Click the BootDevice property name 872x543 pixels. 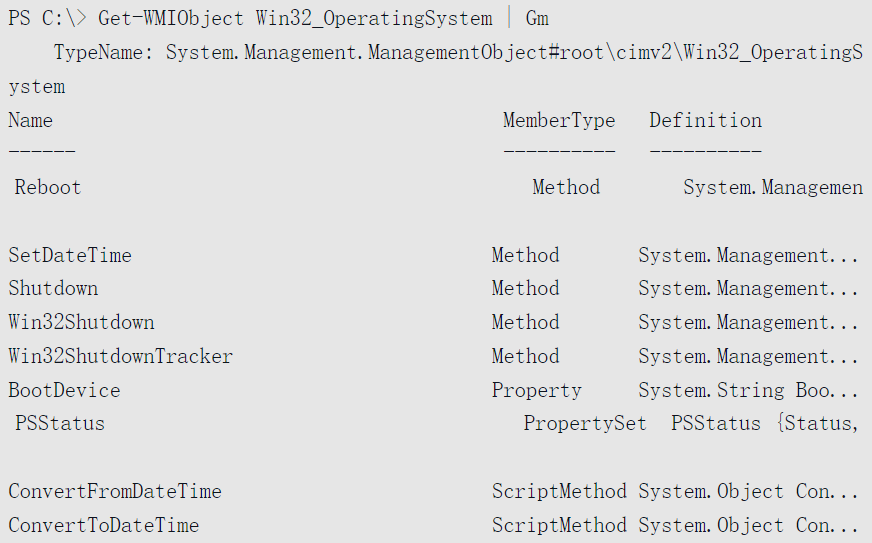tap(65, 390)
